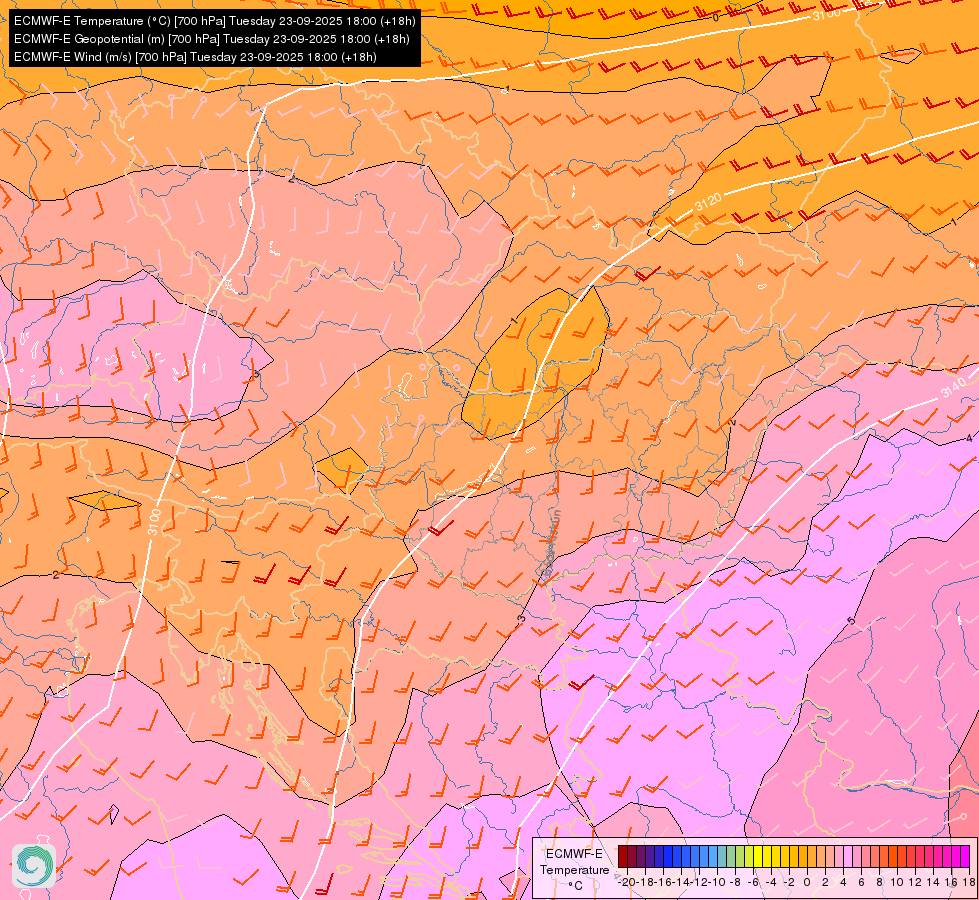Click the -10 value on the legend scale
This screenshot has width=979, height=900.
point(717,883)
